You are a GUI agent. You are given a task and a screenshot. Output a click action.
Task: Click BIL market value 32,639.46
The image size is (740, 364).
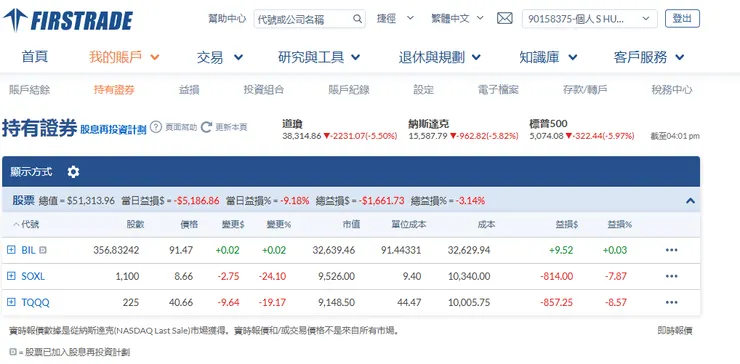(333, 250)
